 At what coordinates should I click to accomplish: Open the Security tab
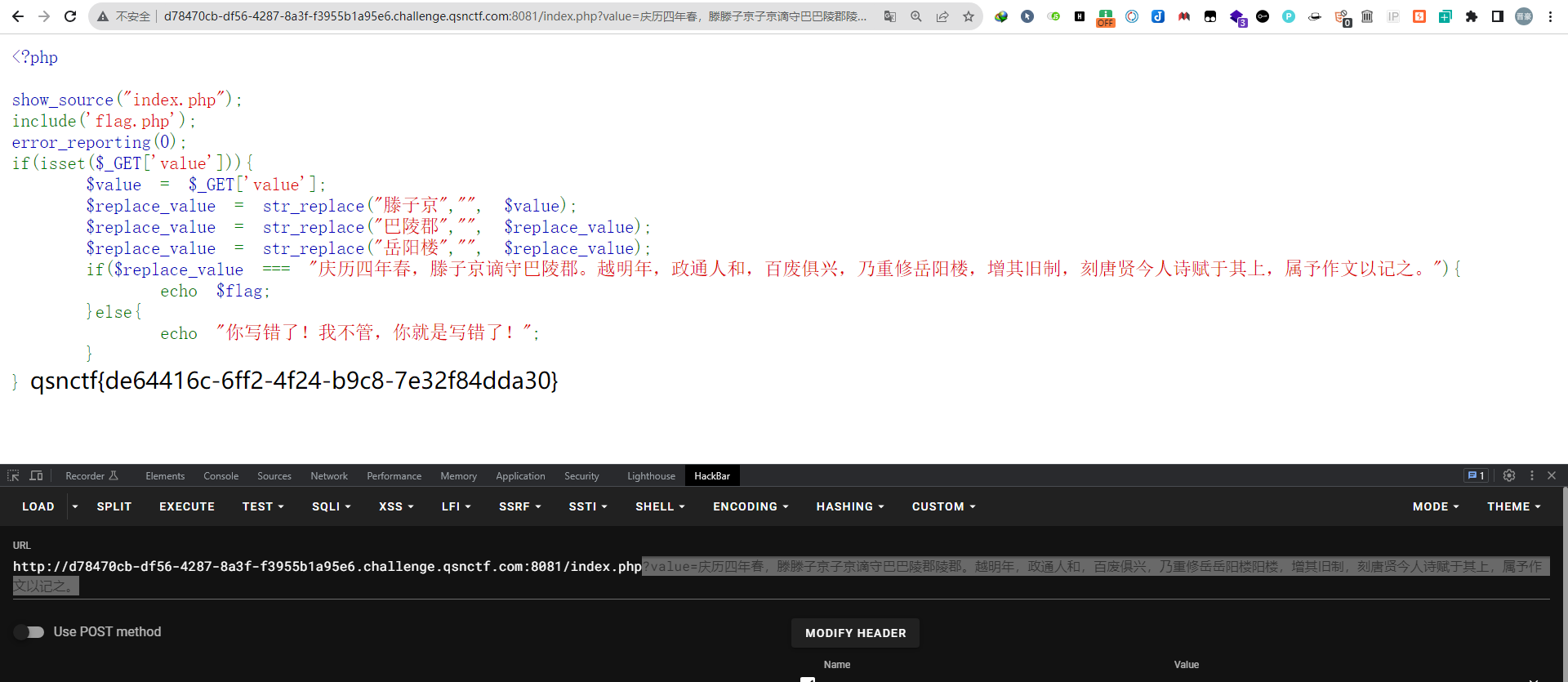pos(581,476)
